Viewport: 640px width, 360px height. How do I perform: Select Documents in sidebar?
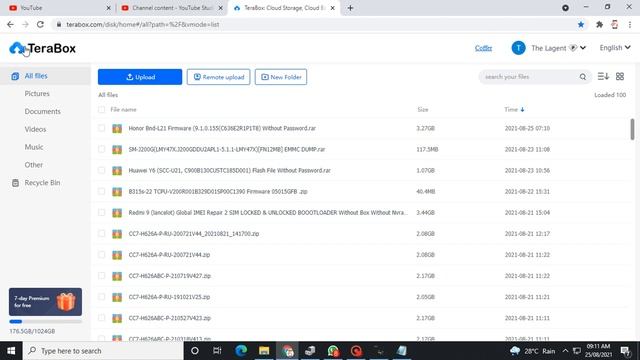pyautogui.click(x=42, y=111)
